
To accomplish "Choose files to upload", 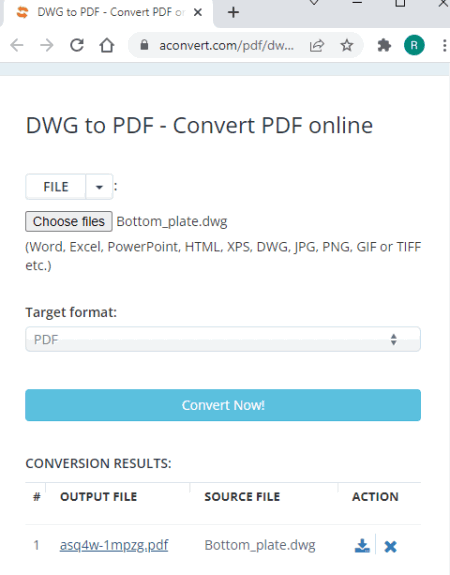I will [69, 221].
